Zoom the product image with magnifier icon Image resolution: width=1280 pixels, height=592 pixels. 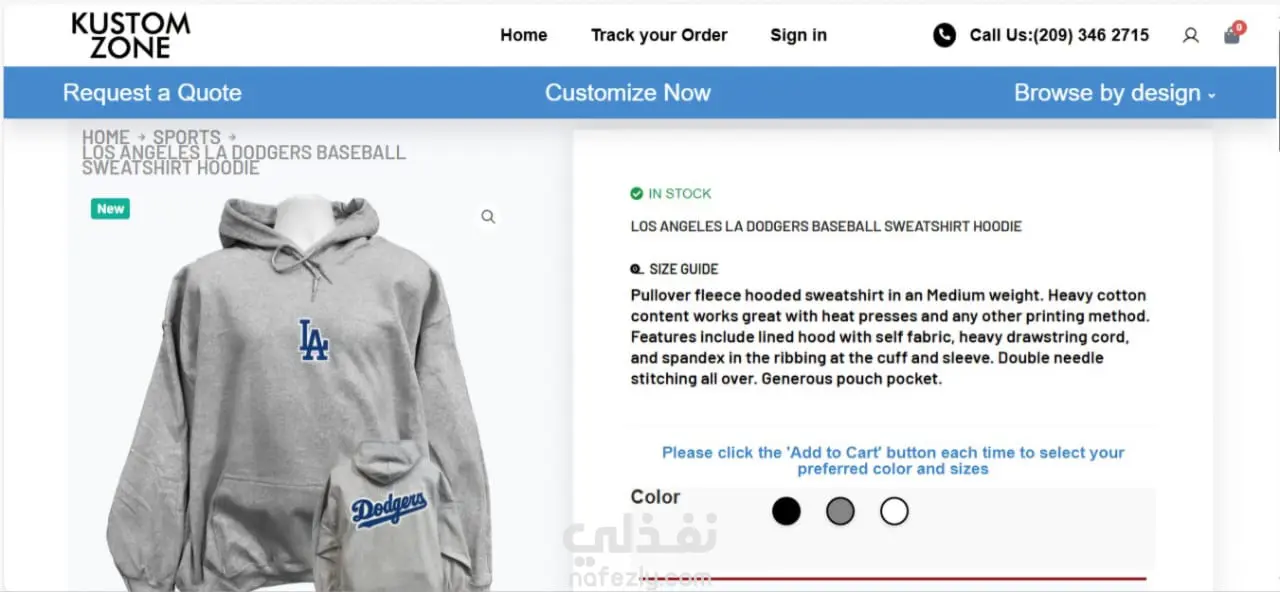[x=488, y=217]
